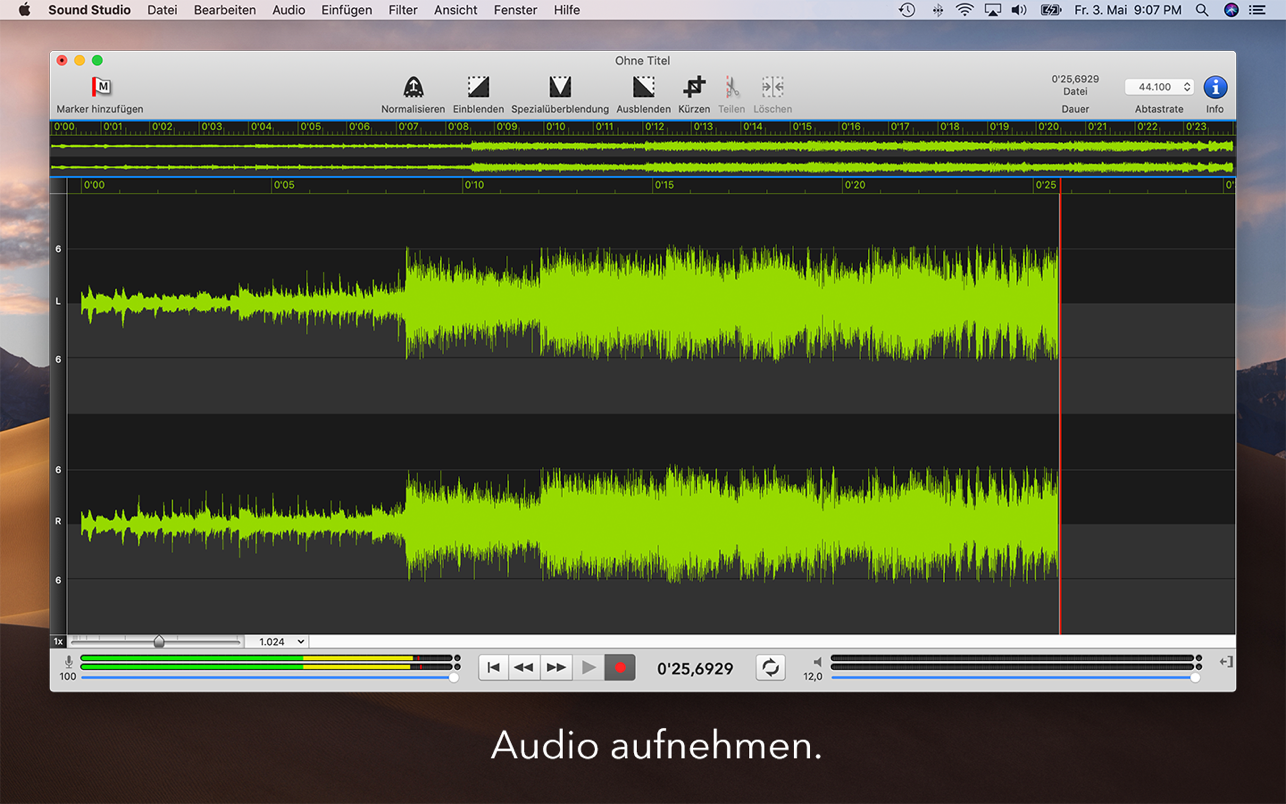Click the Ausblenden fade-out icon
Viewport: 1286px width, 804px height.
pyautogui.click(x=643, y=87)
